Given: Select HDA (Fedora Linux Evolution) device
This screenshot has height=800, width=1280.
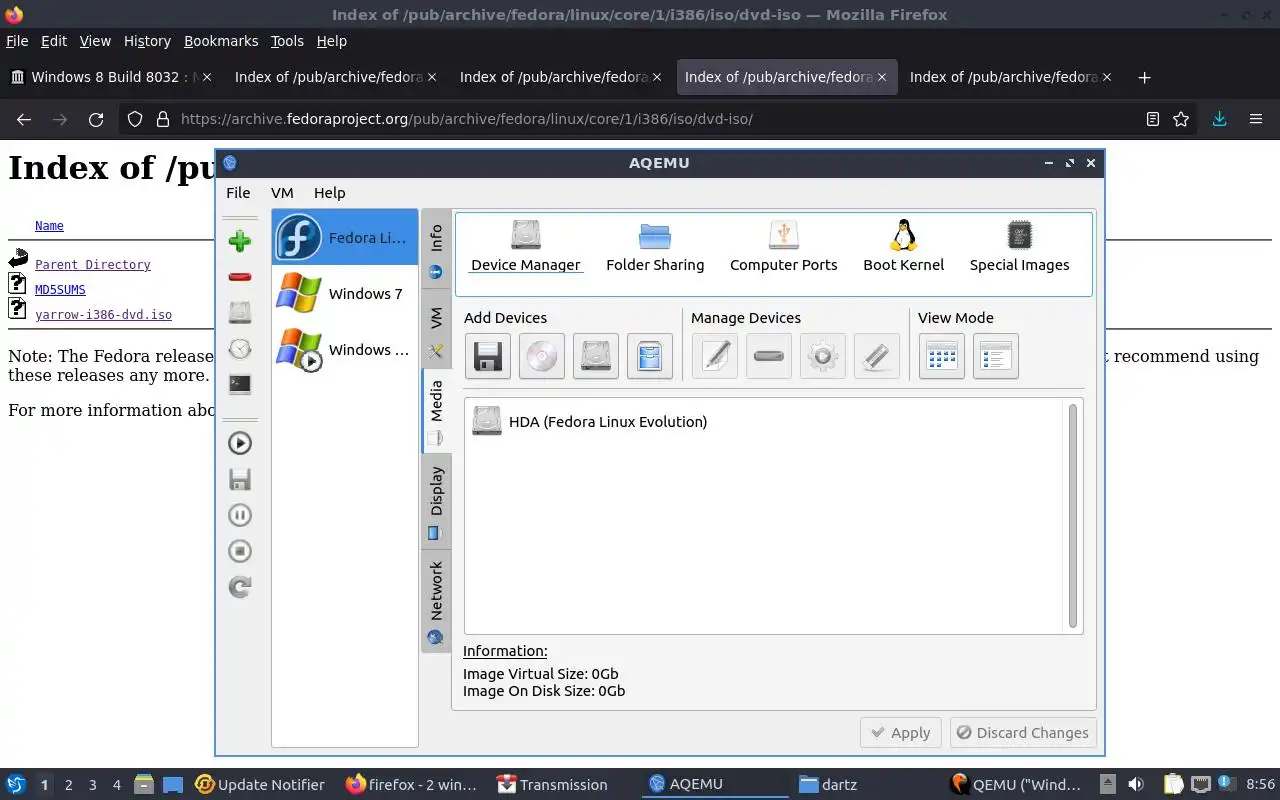Looking at the screenshot, I should [x=590, y=421].
